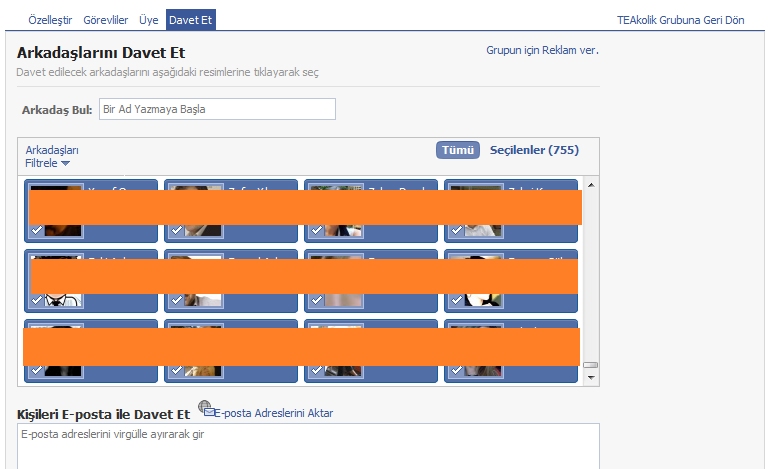Open the Üye tab
The height and width of the screenshot is (469, 772).
point(148,20)
